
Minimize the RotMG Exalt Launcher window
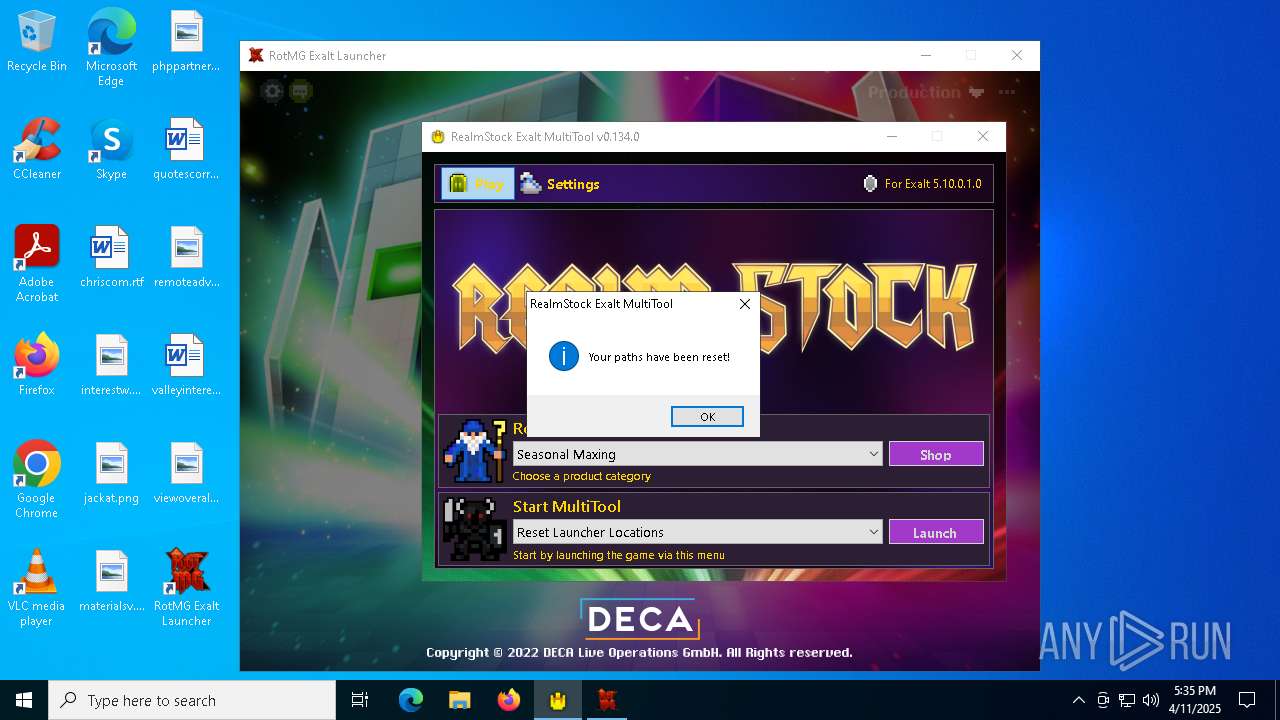pyautogui.click(x=925, y=56)
